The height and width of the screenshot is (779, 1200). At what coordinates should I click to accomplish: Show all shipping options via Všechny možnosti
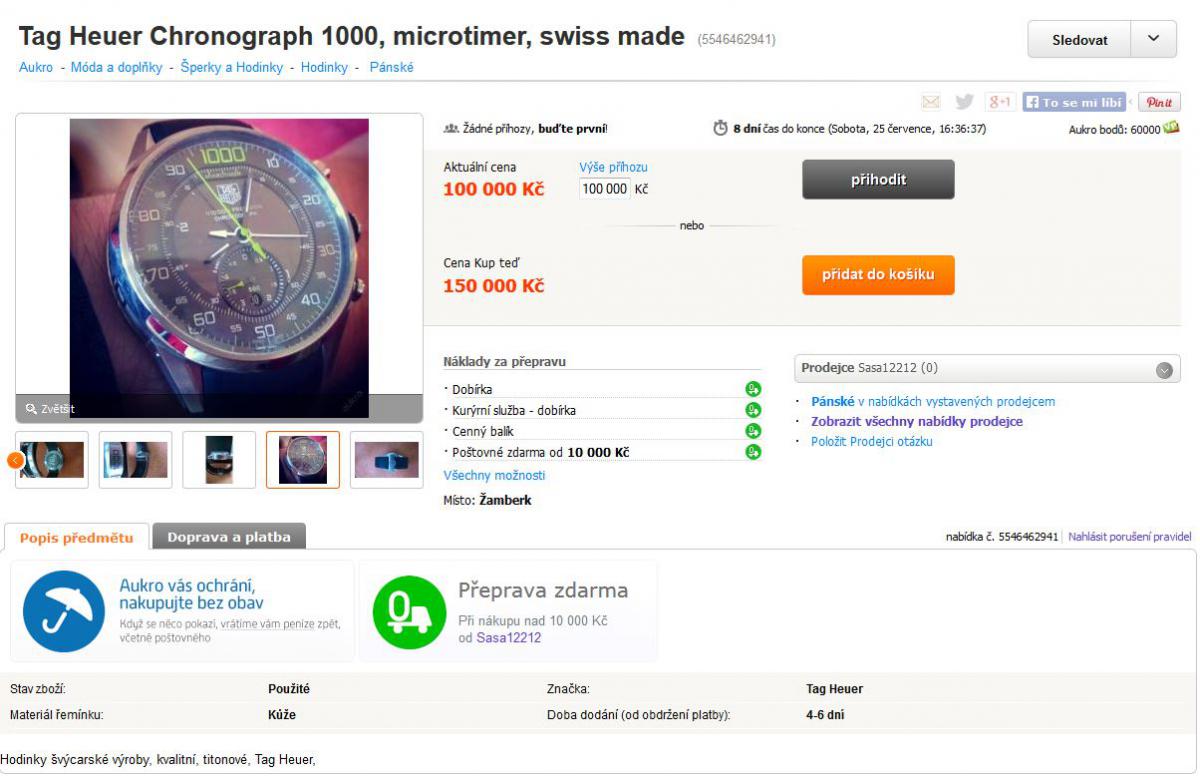(x=494, y=476)
